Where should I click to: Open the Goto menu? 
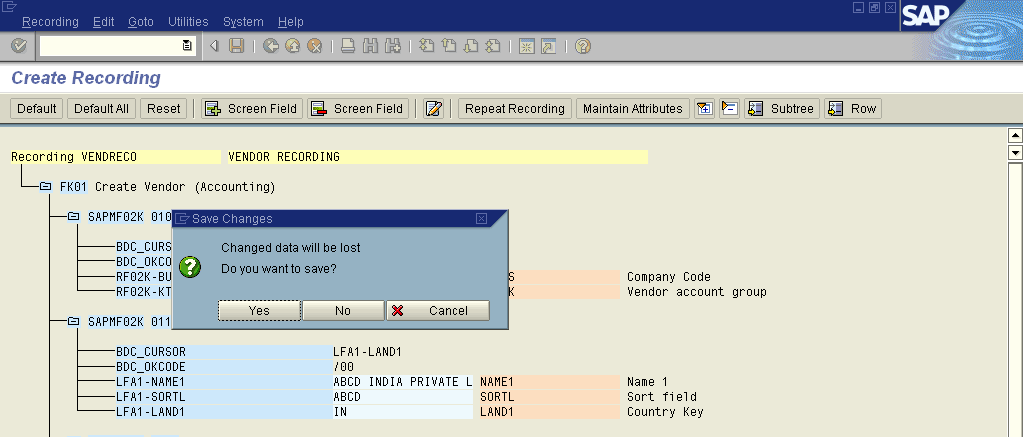pos(141,21)
